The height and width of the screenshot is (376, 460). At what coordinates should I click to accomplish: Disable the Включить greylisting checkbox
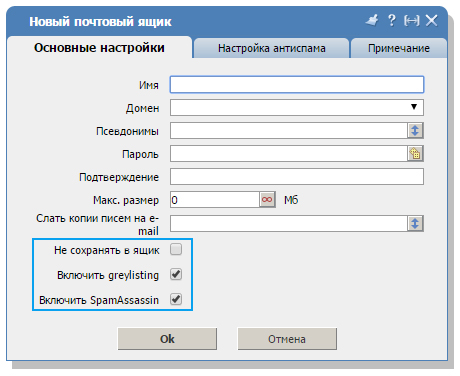tap(176, 274)
